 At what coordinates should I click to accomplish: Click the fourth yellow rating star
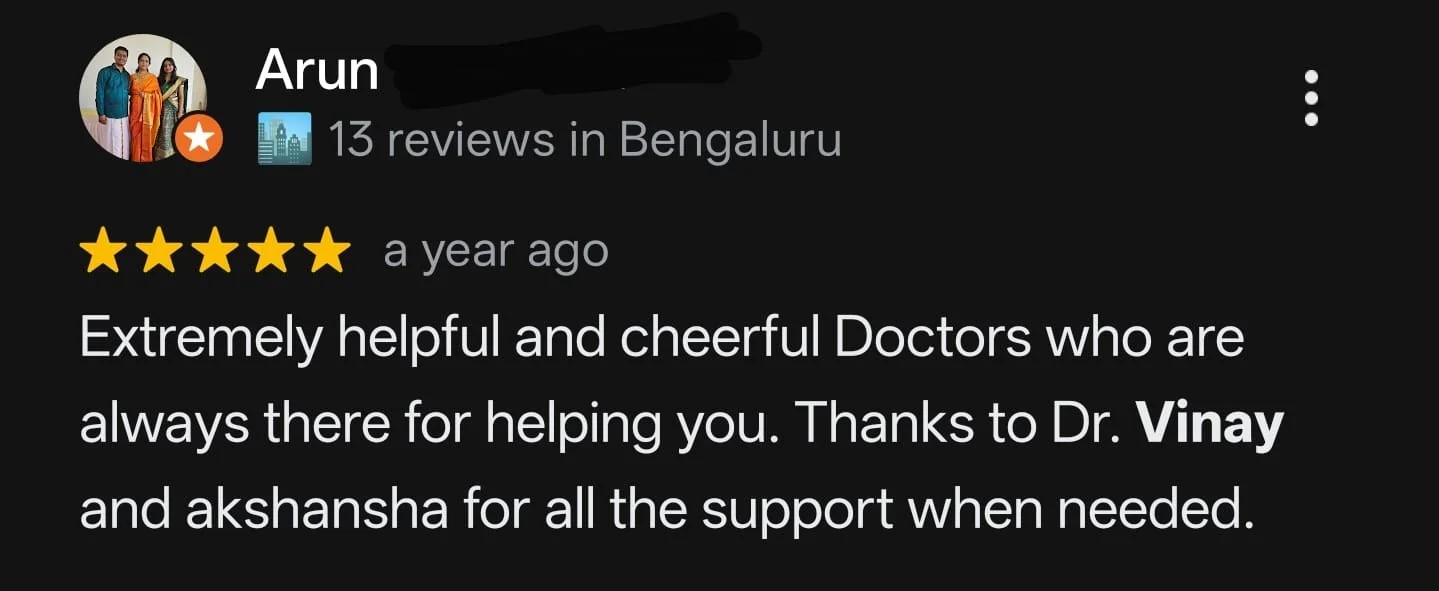point(271,254)
